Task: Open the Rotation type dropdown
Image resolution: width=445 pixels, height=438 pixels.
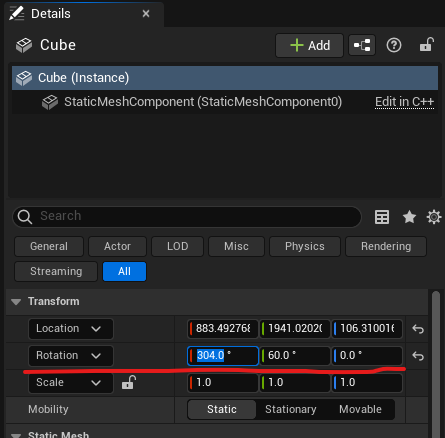Action: 71,356
